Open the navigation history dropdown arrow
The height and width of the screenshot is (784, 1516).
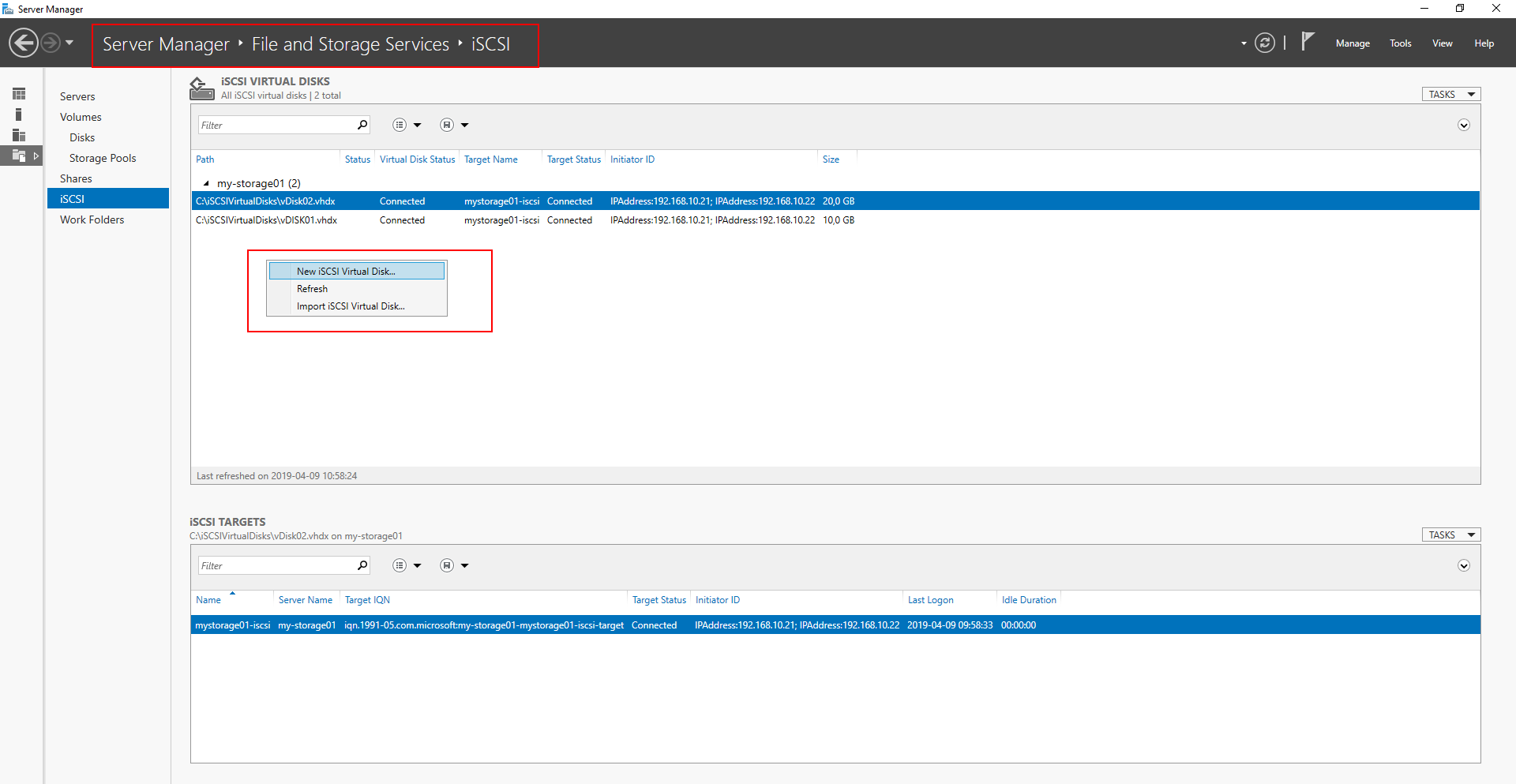coord(69,43)
